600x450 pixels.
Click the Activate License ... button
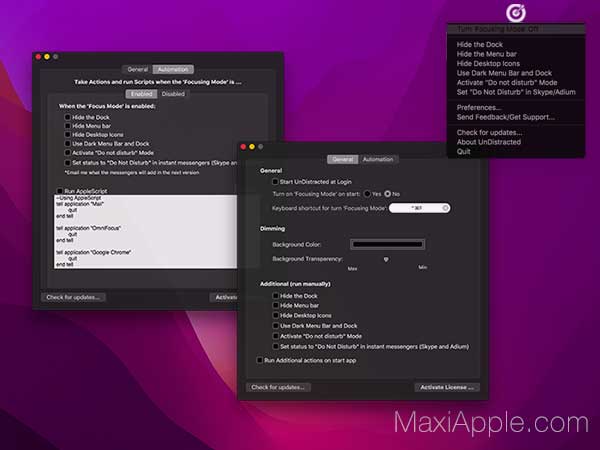pyautogui.click(x=447, y=387)
